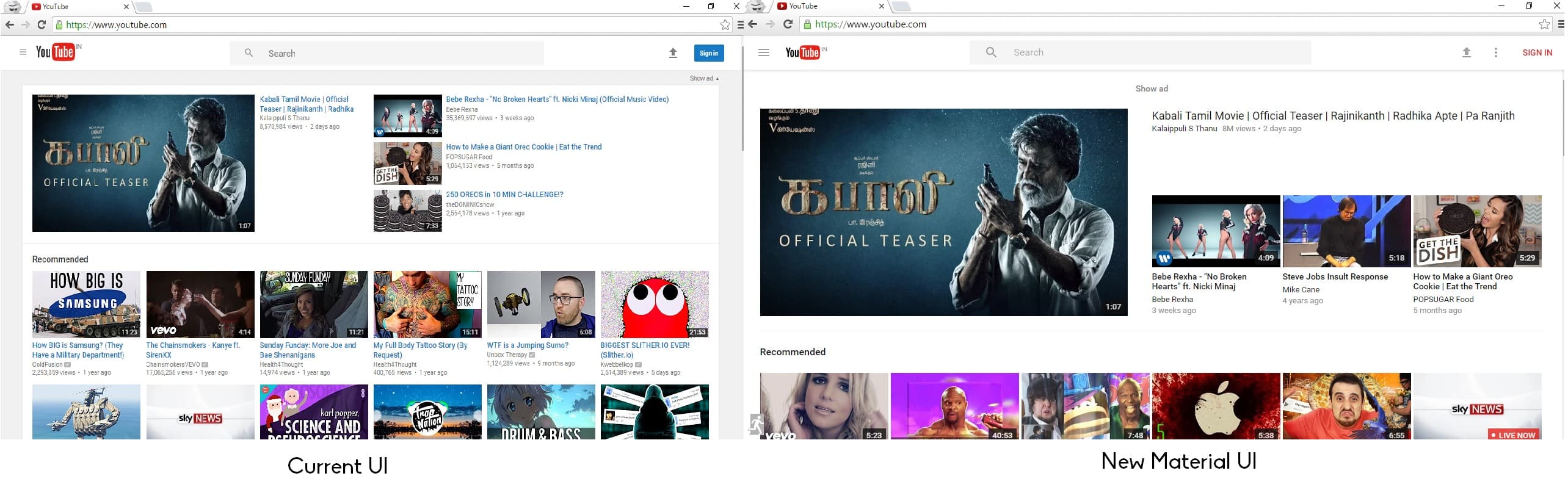Screen dimensions: 1568x487
Task: Click forward arrow in left browser window
Action: tap(25, 24)
